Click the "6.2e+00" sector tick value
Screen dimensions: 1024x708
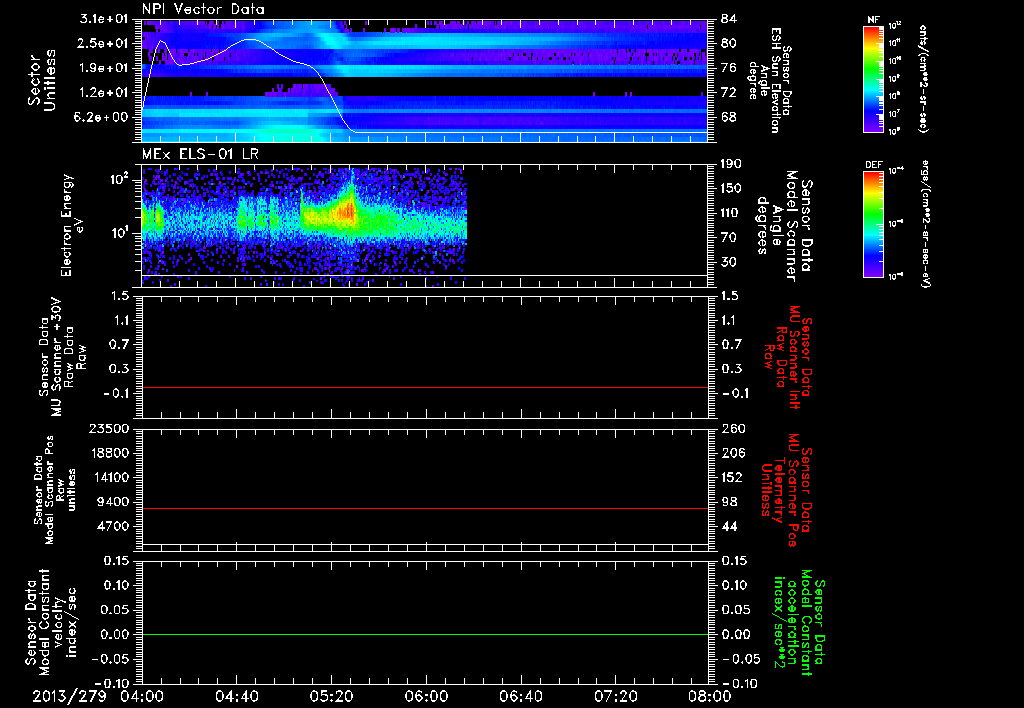point(103,117)
